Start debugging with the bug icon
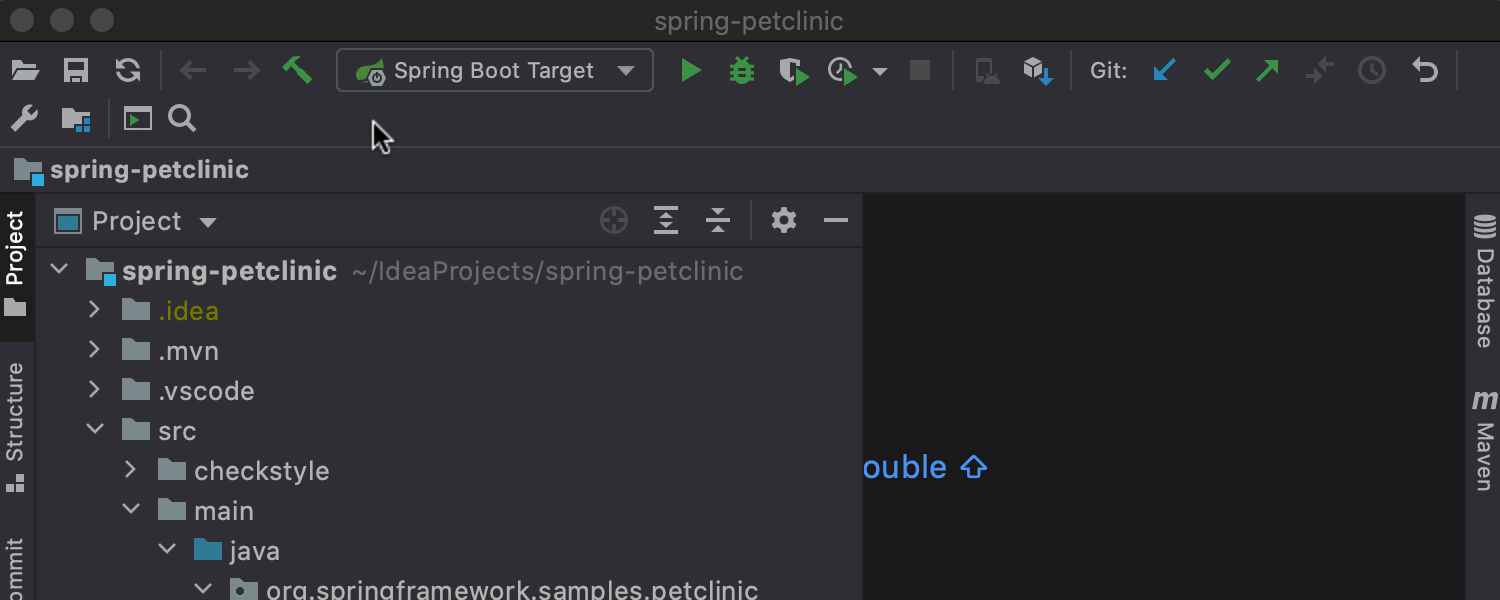The height and width of the screenshot is (600, 1500). (x=742, y=71)
